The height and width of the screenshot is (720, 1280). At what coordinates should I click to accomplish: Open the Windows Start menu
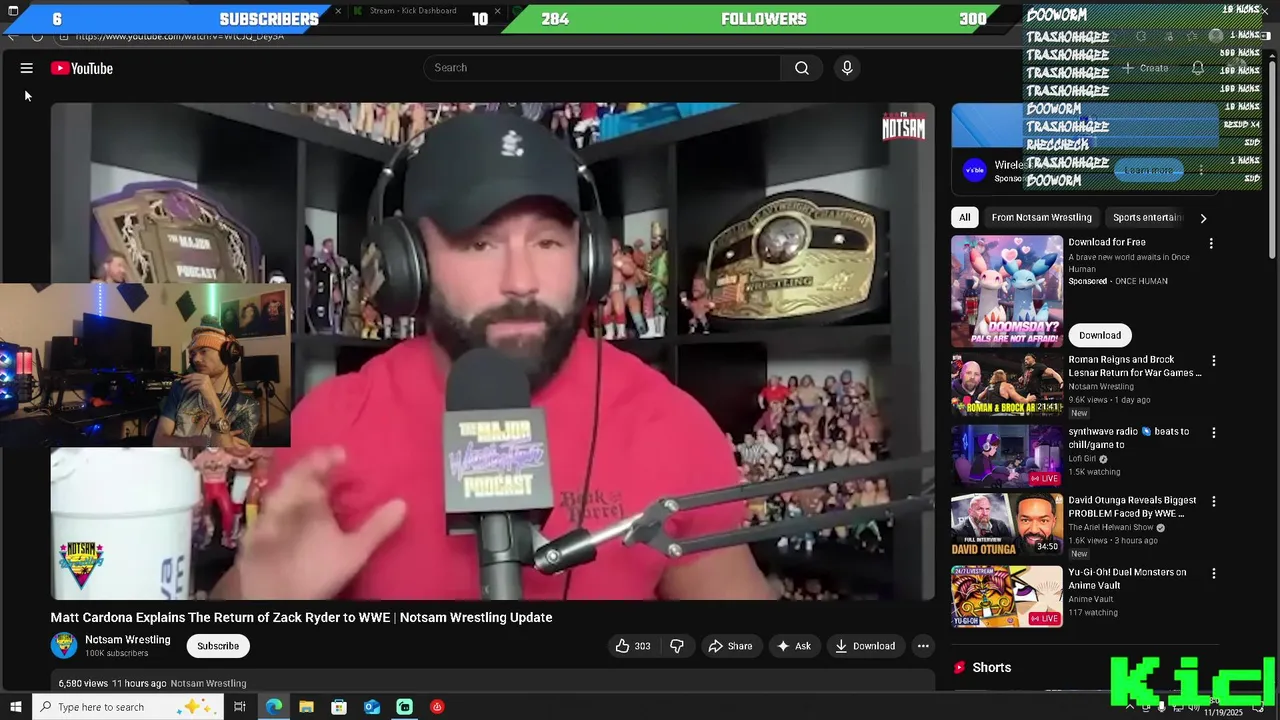(15, 707)
